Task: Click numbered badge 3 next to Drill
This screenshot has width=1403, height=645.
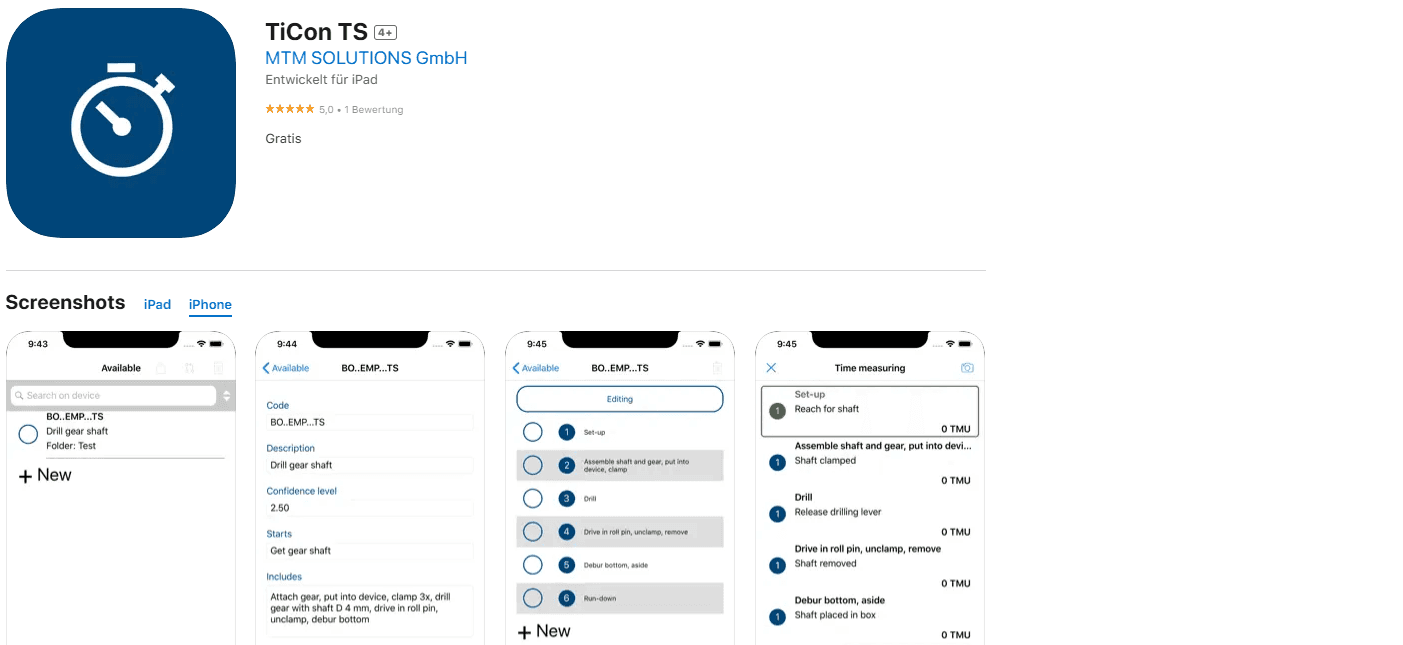Action: [x=567, y=498]
